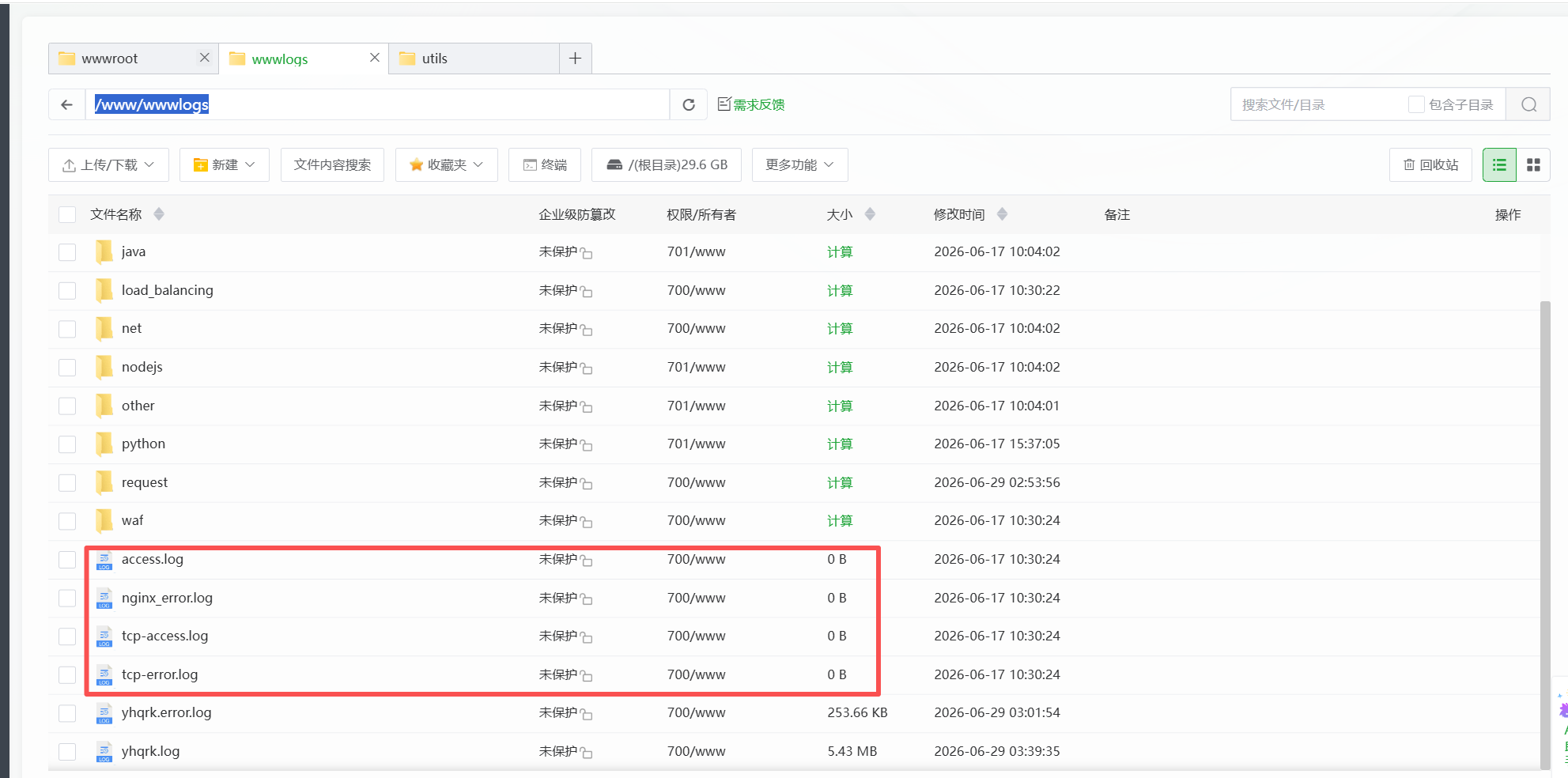This screenshot has height=778, width=1568.
Task: Calculate size of python folder via 计算
Action: coord(840,444)
